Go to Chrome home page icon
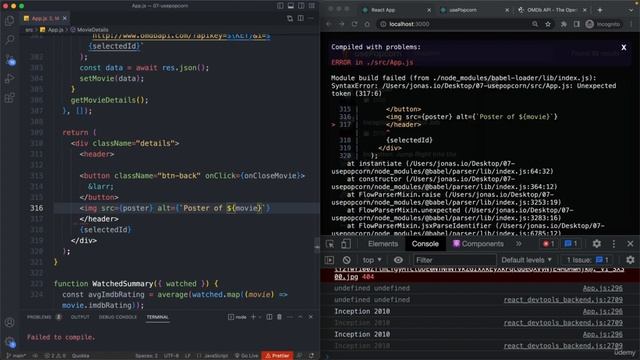Screen dimensions: 640x360 point(367,24)
